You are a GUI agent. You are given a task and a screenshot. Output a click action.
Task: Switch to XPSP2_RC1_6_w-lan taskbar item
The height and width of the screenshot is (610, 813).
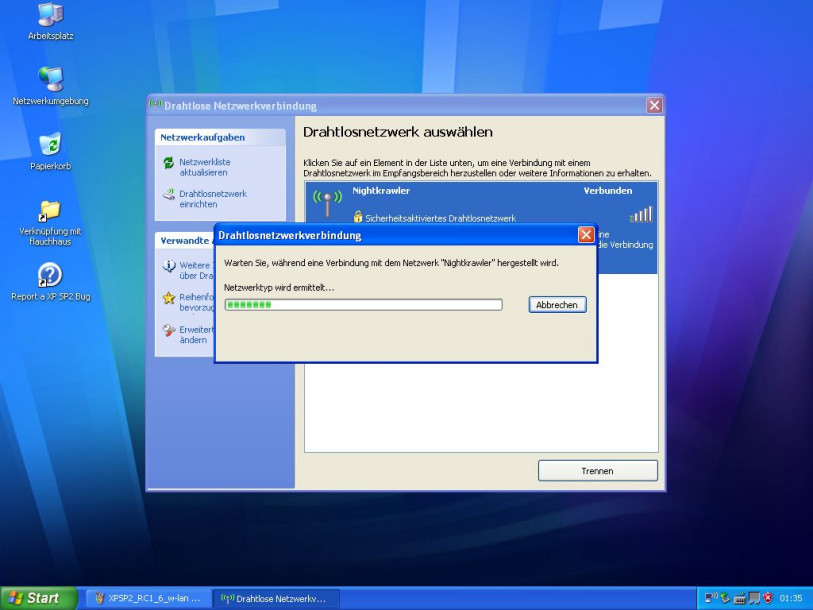[x=148, y=598]
